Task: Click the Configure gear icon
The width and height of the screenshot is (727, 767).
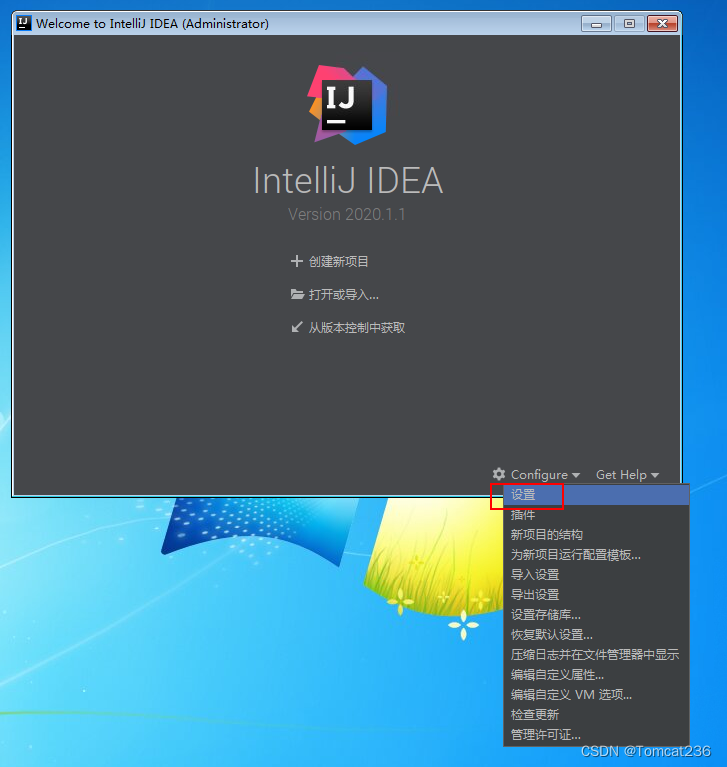Action: (499, 474)
